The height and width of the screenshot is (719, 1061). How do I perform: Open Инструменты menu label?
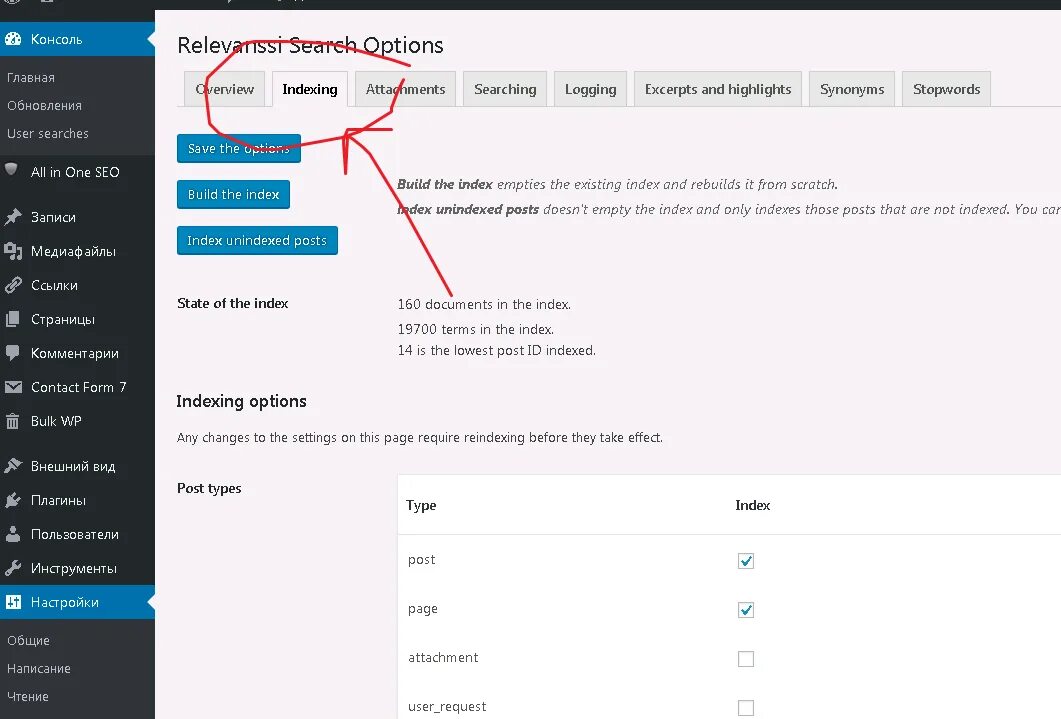[x=74, y=568]
